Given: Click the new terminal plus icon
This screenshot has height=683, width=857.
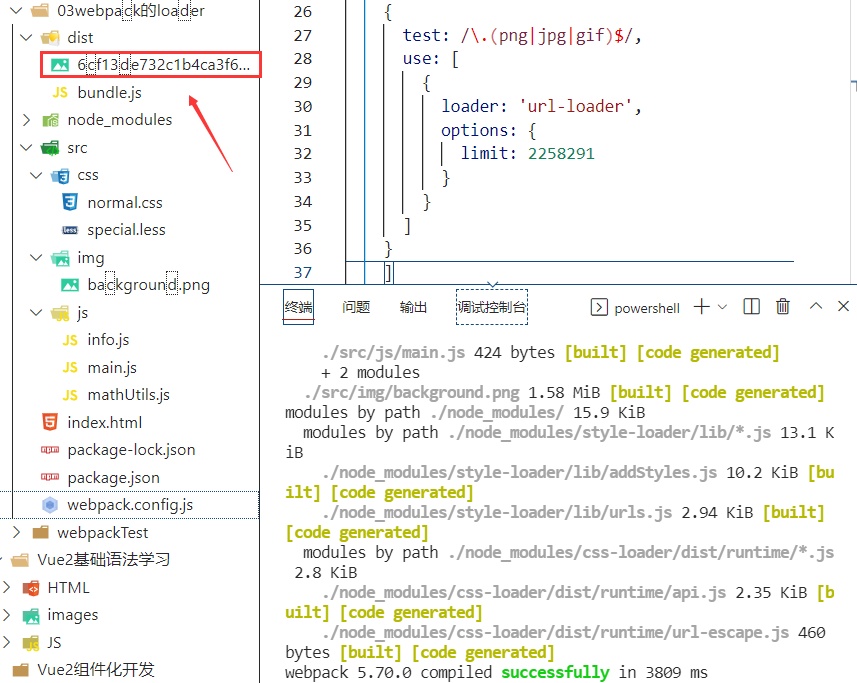Looking at the screenshot, I should tap(702, 307).
